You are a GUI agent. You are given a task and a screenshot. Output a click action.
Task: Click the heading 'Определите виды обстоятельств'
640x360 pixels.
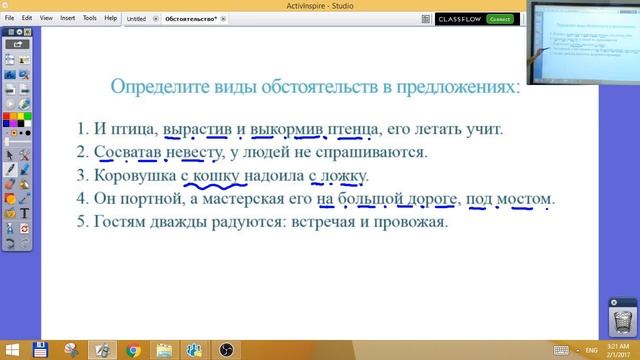(x=316, y=87)
